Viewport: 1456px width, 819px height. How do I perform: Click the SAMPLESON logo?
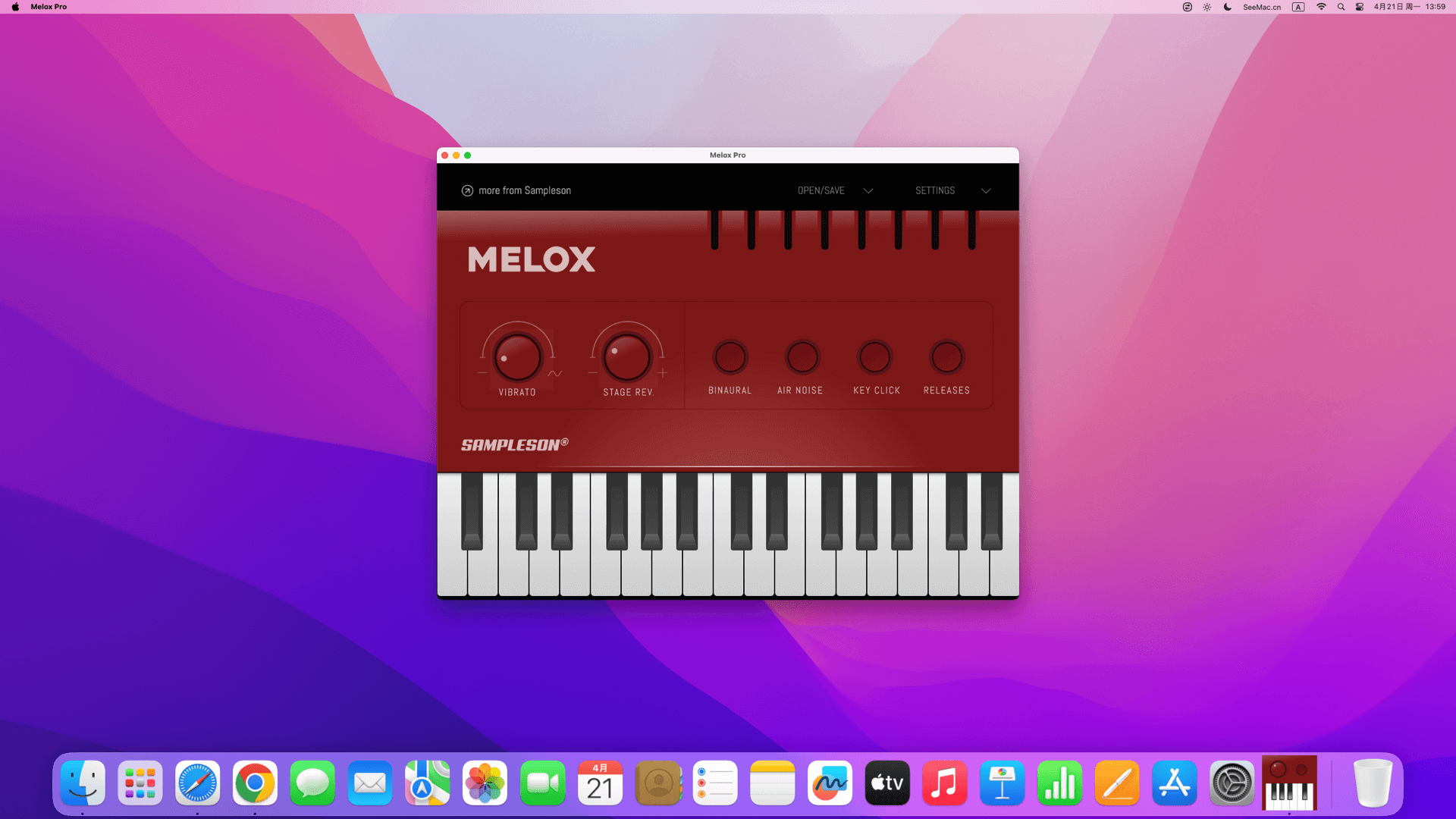click(515, 444)
